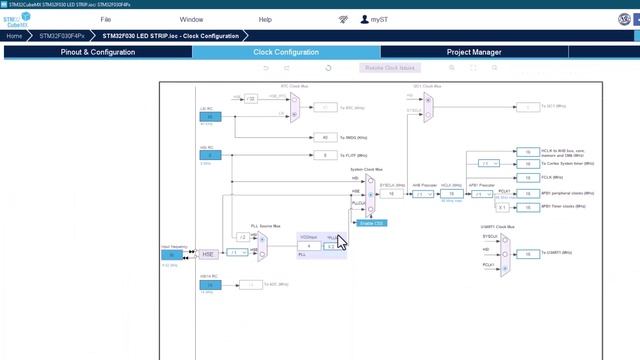Click the zoom out magnifier icon
Screen dimensions: 640x360
coord(494,68)
